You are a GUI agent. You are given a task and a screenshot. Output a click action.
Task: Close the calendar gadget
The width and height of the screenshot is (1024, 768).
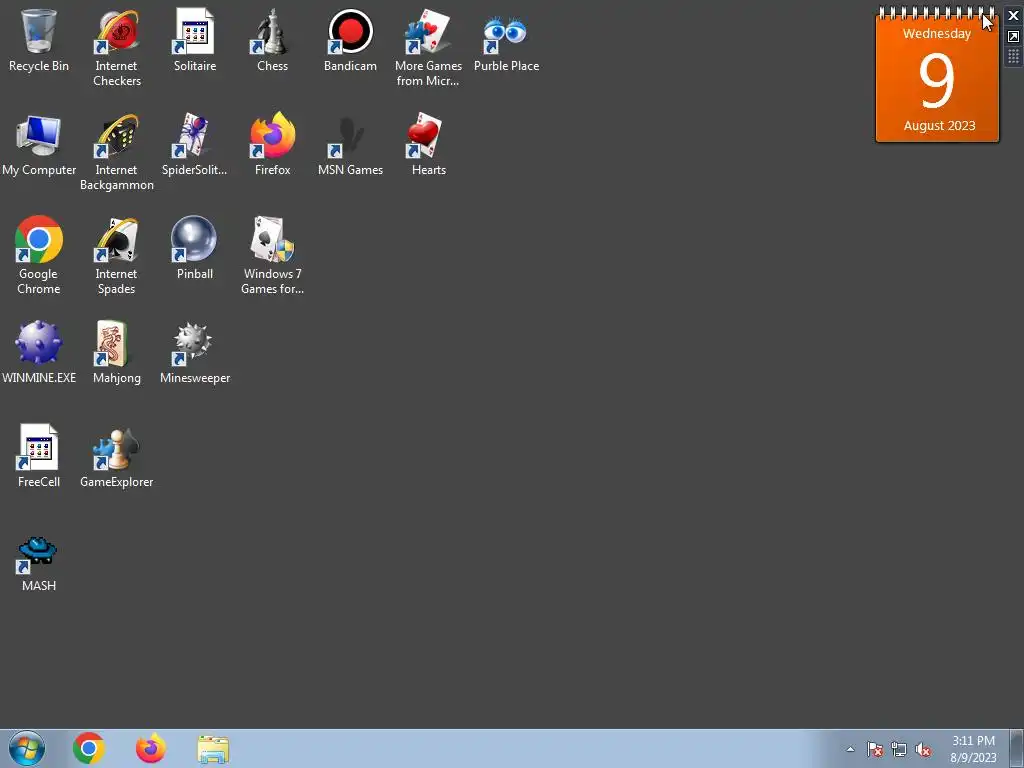click(1014, 16)
